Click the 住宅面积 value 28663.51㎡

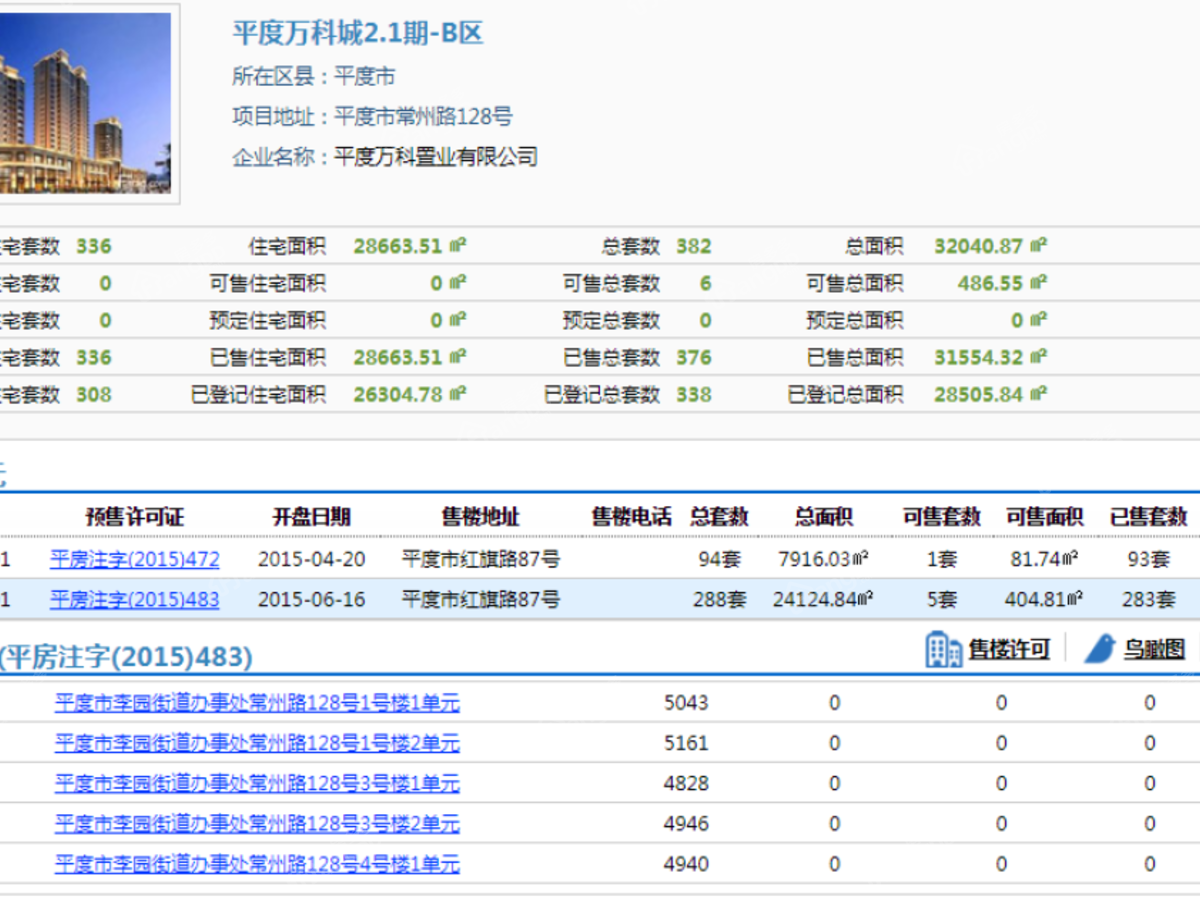(x=410, y=246)
